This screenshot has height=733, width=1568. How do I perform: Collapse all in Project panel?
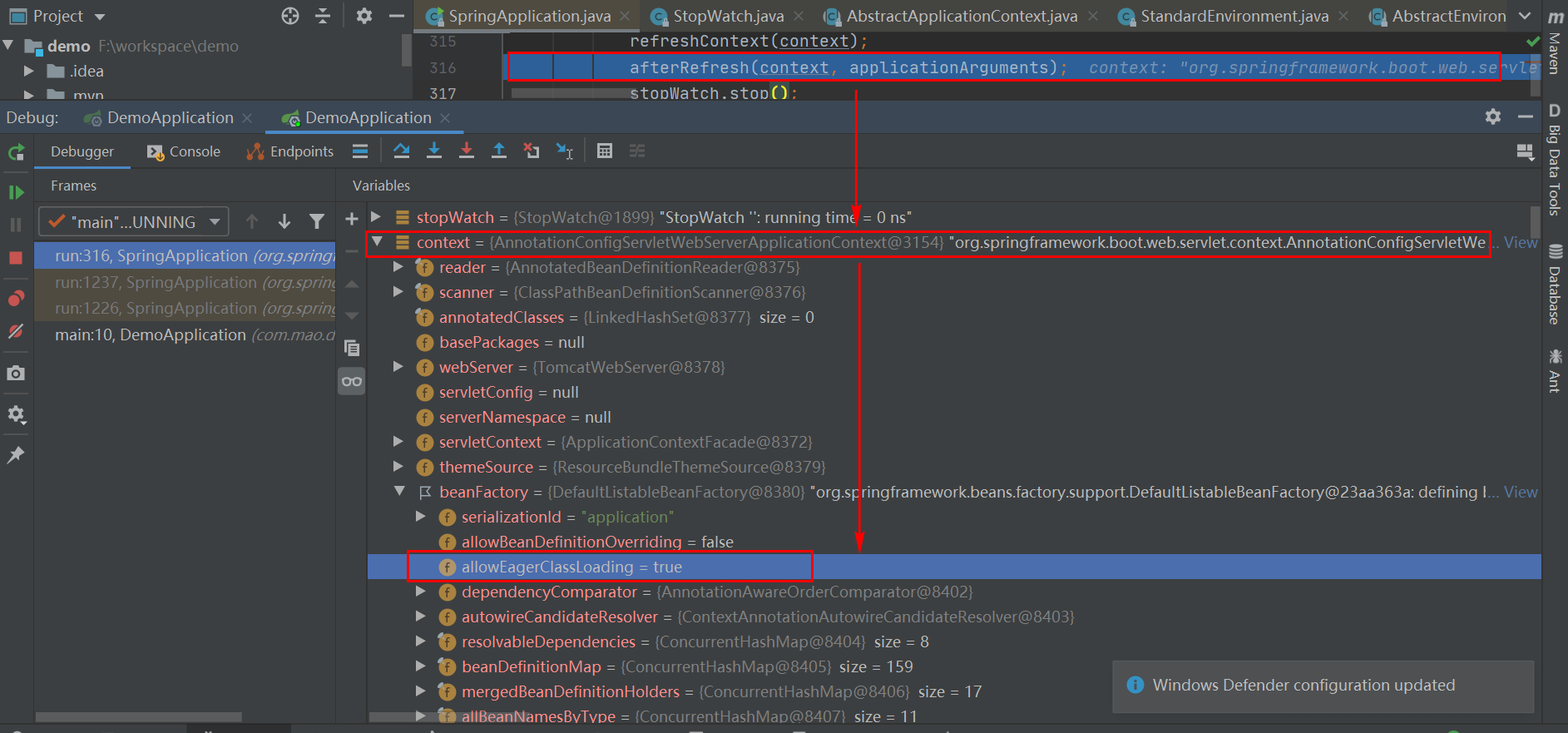323,16
